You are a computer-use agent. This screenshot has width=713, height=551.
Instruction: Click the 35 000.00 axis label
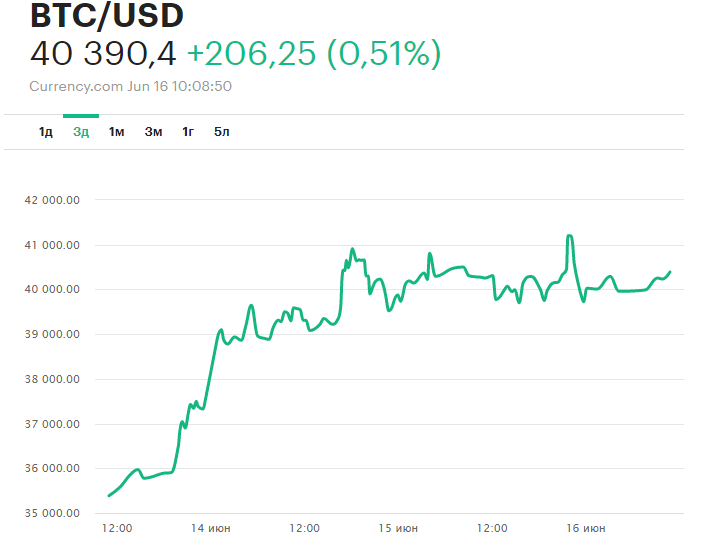[51, 514]
